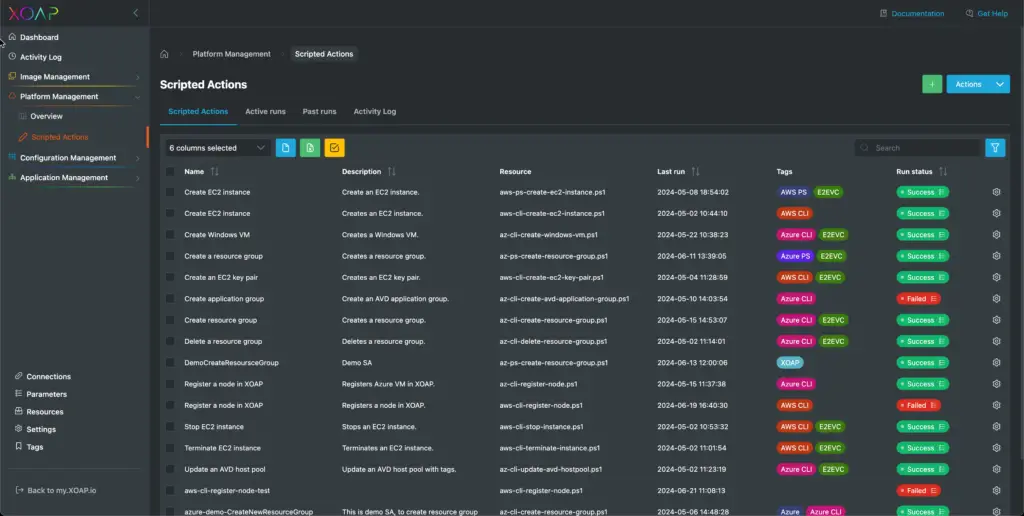
Task: Click the yellow checkmark toolbar icon
Action: (334, 148)
